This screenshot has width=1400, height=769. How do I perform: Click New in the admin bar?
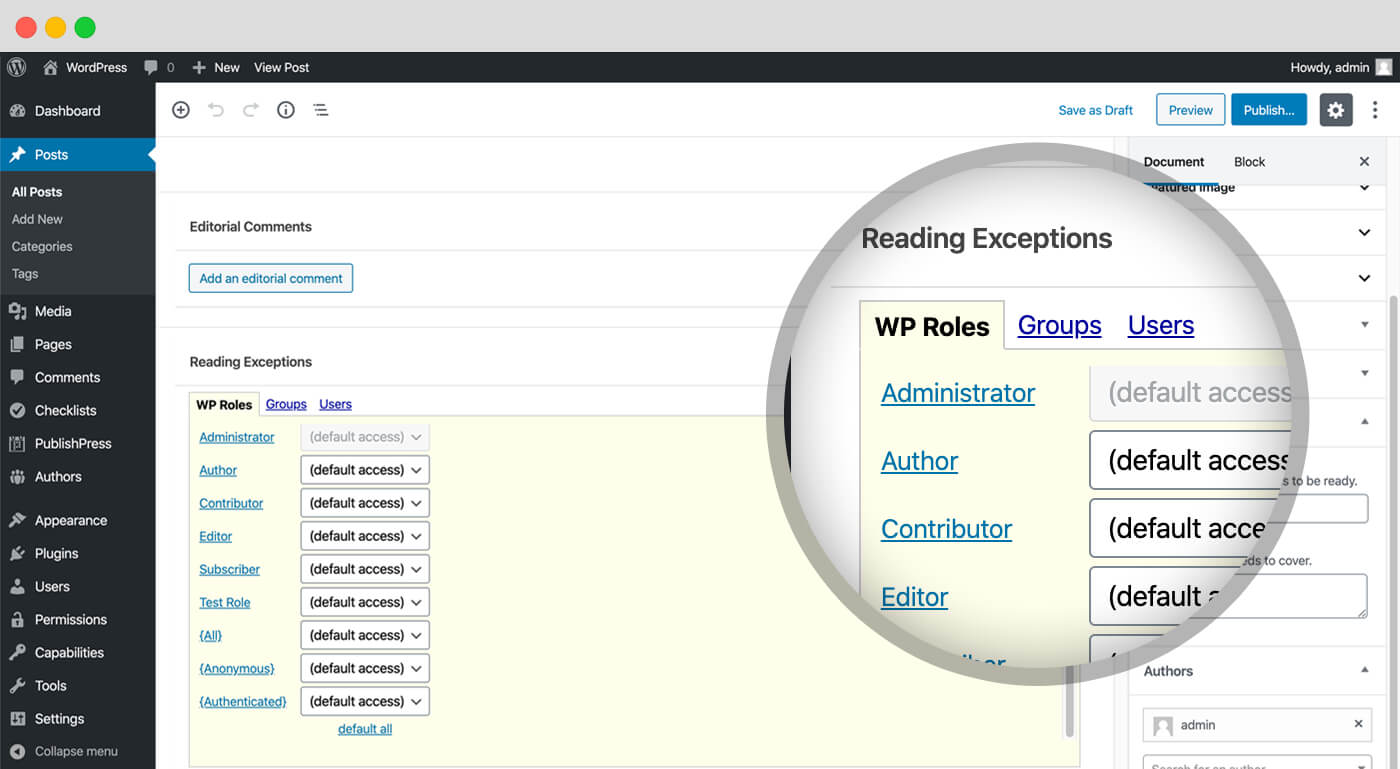(216, 67)
